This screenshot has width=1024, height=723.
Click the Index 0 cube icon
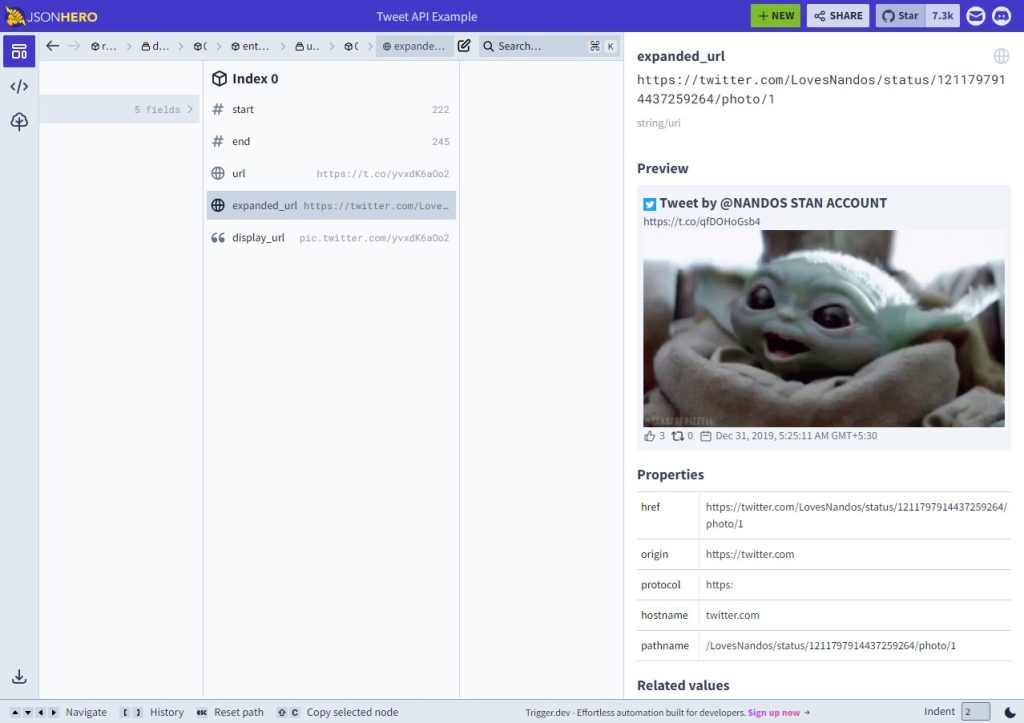pyautogui.click(x=219, y=78)
